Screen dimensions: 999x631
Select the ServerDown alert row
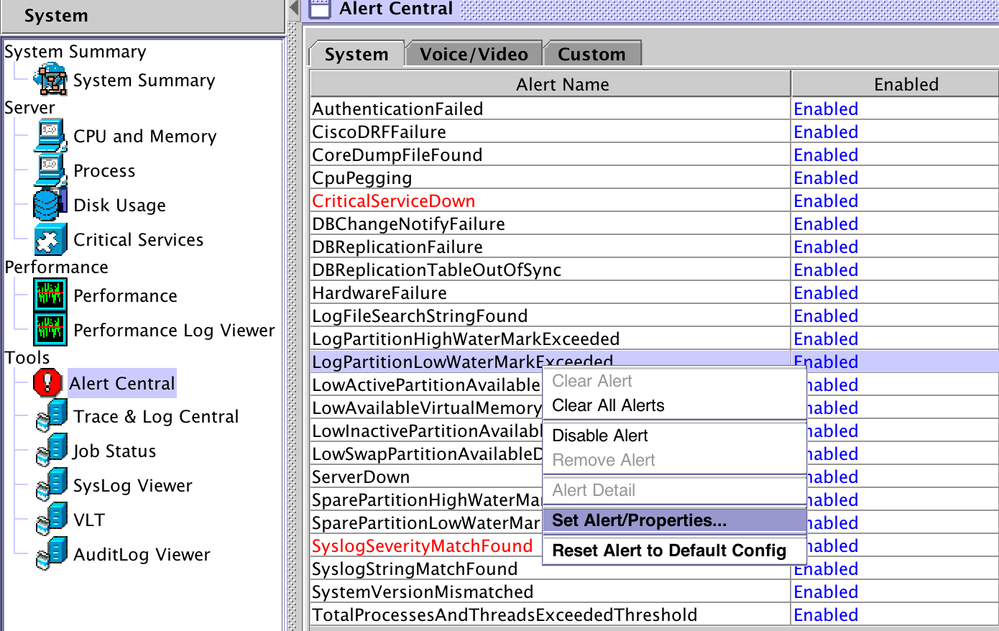(x=426, y=477)
